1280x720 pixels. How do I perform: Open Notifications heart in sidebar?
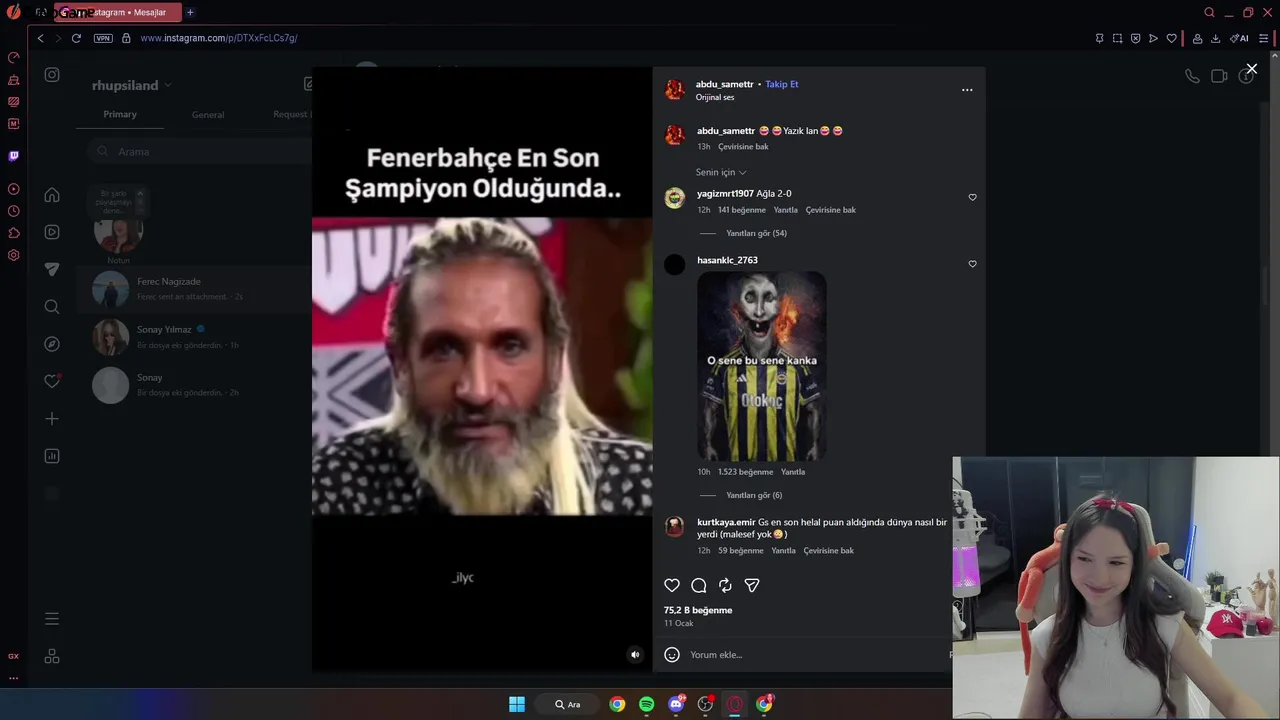point(52,381)
